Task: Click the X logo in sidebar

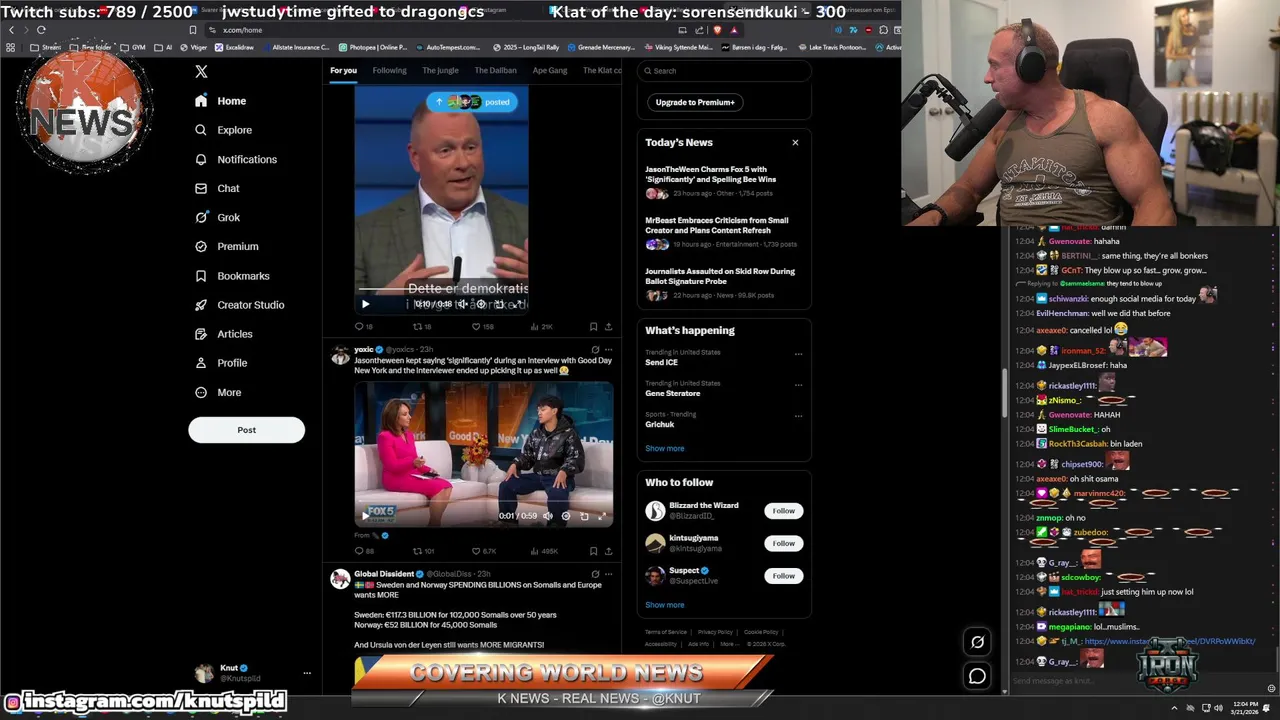Action: pos(201,72)
